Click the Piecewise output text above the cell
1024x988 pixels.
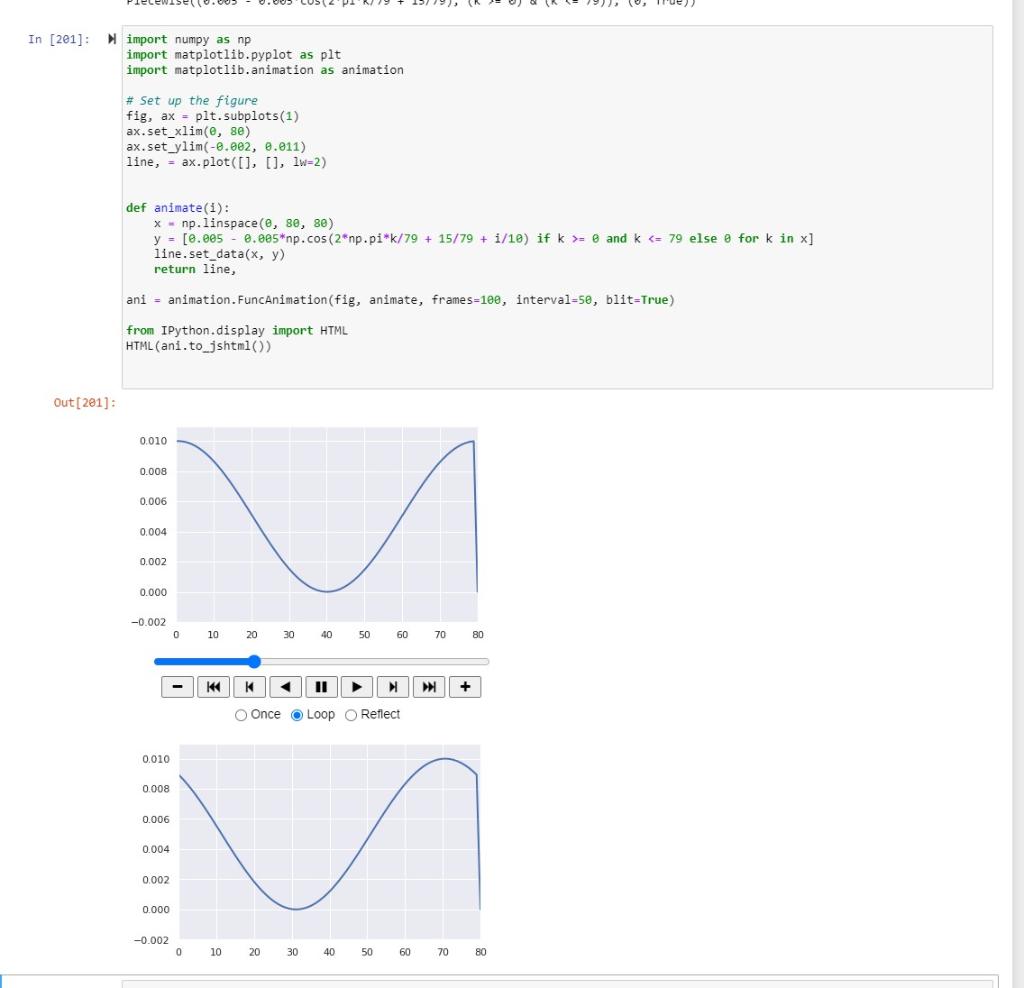coord(411,3)
